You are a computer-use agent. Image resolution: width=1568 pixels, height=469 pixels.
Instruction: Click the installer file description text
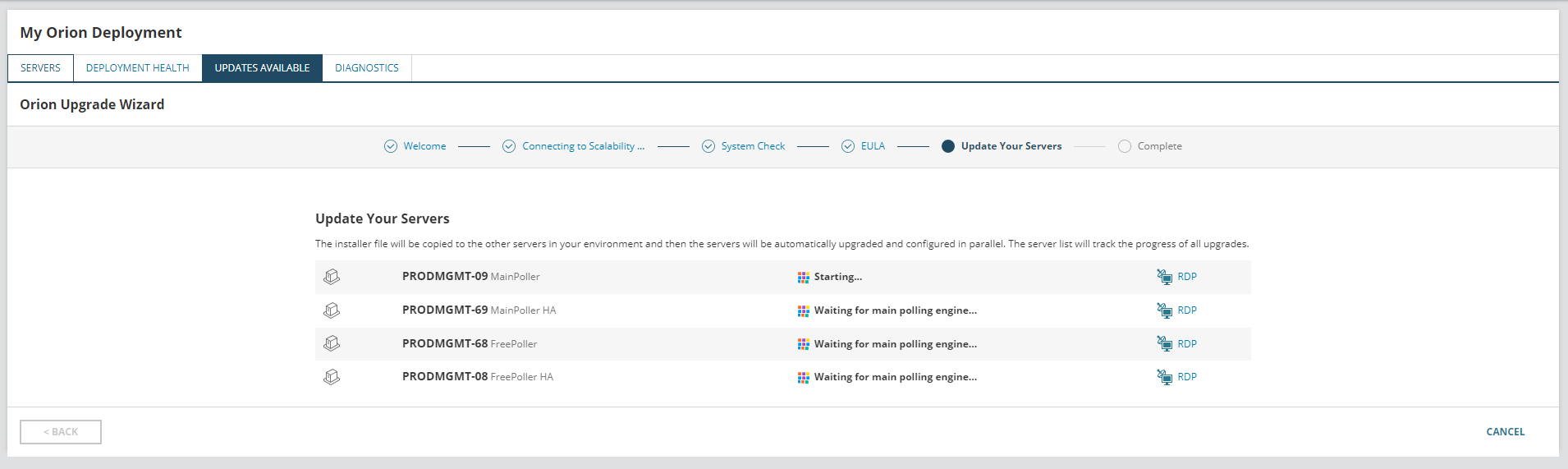coord(782,244)
